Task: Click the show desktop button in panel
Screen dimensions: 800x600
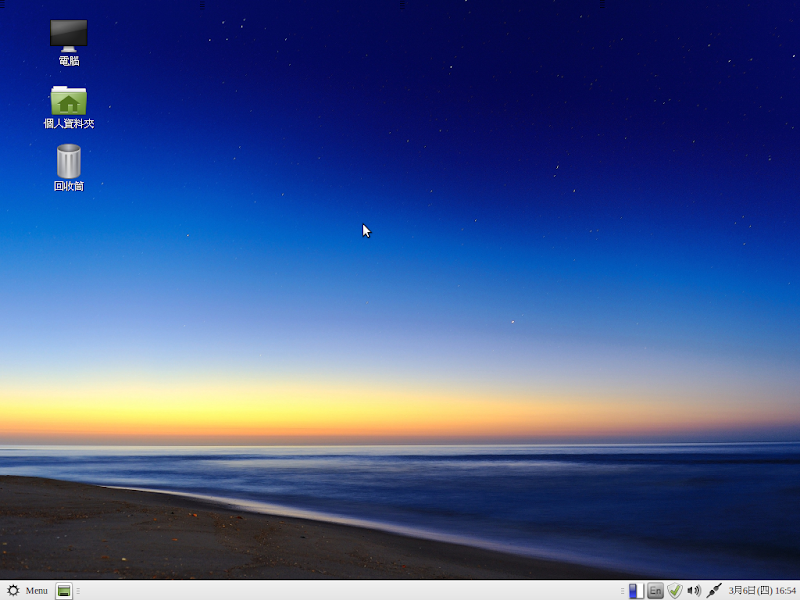Action: [x=64, y=591]
